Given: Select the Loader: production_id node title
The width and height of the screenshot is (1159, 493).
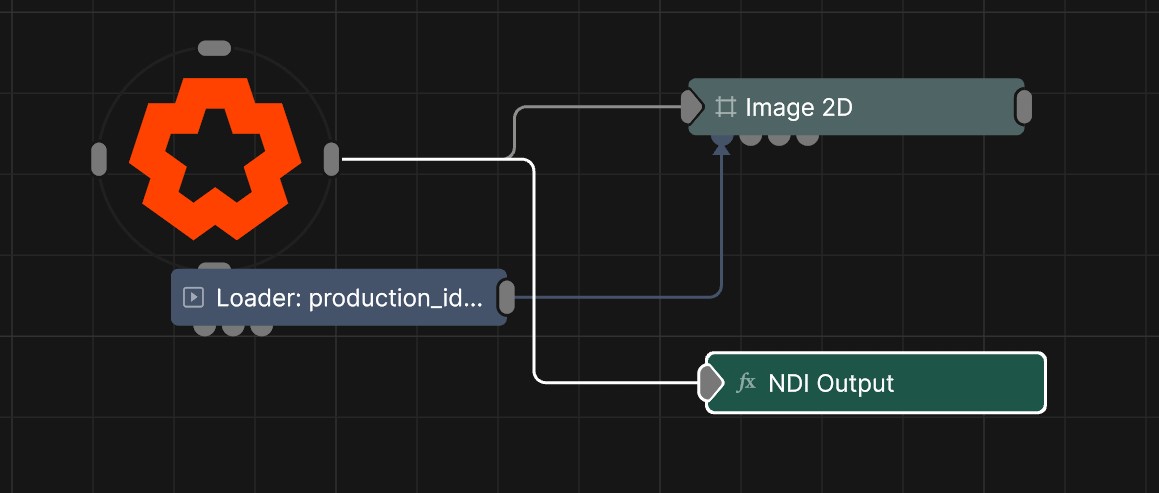Looking at the screenshot, I should [x=349, y=297].
